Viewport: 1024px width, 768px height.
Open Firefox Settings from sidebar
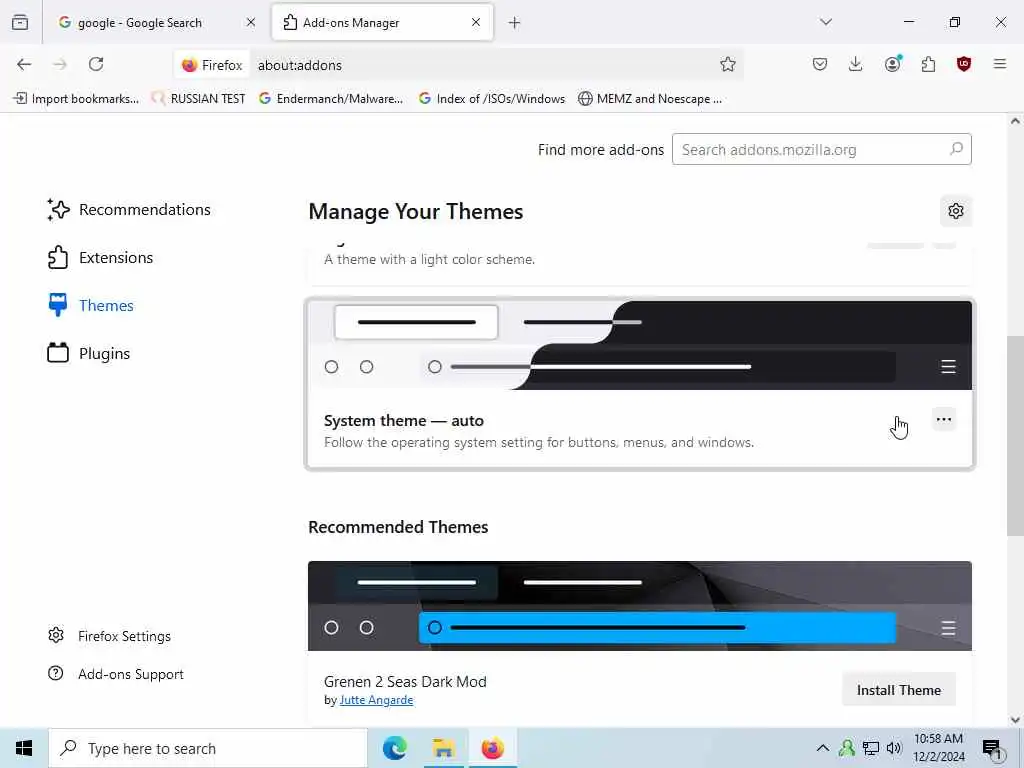110,635
